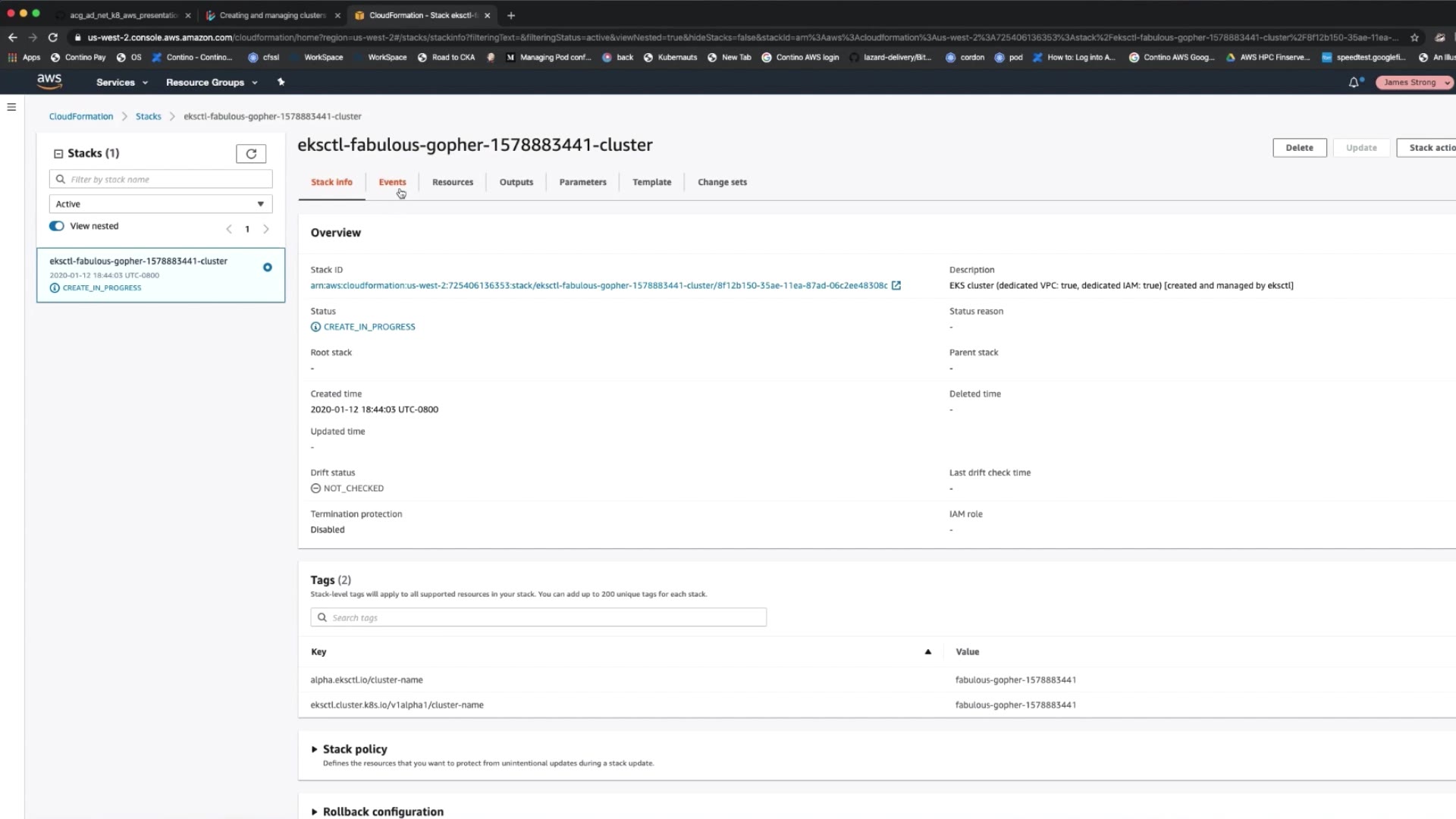This screenshot has height=819, width=1456.
Task: Open the hamburger side menu
Action: pos(11,107)
